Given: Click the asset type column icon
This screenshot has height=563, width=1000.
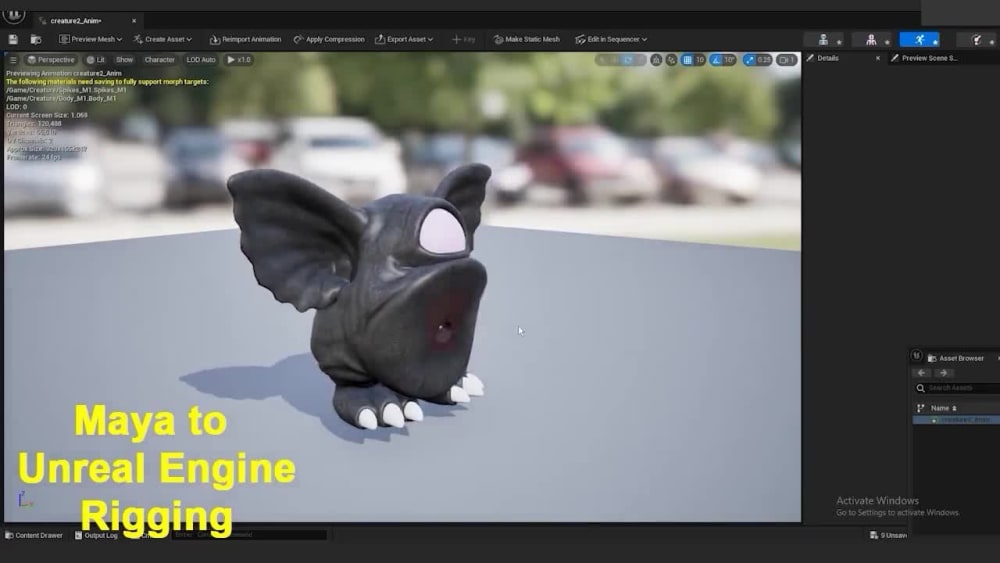Looking at the screenshot, I should click(920, 408).
